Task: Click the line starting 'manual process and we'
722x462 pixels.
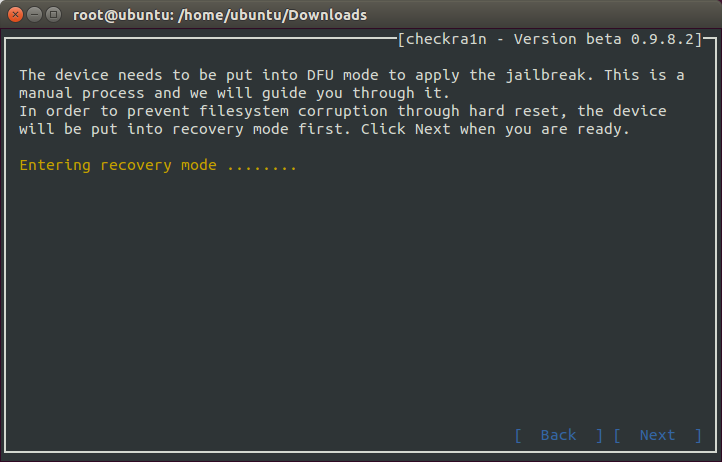Action: click(234, 93)
